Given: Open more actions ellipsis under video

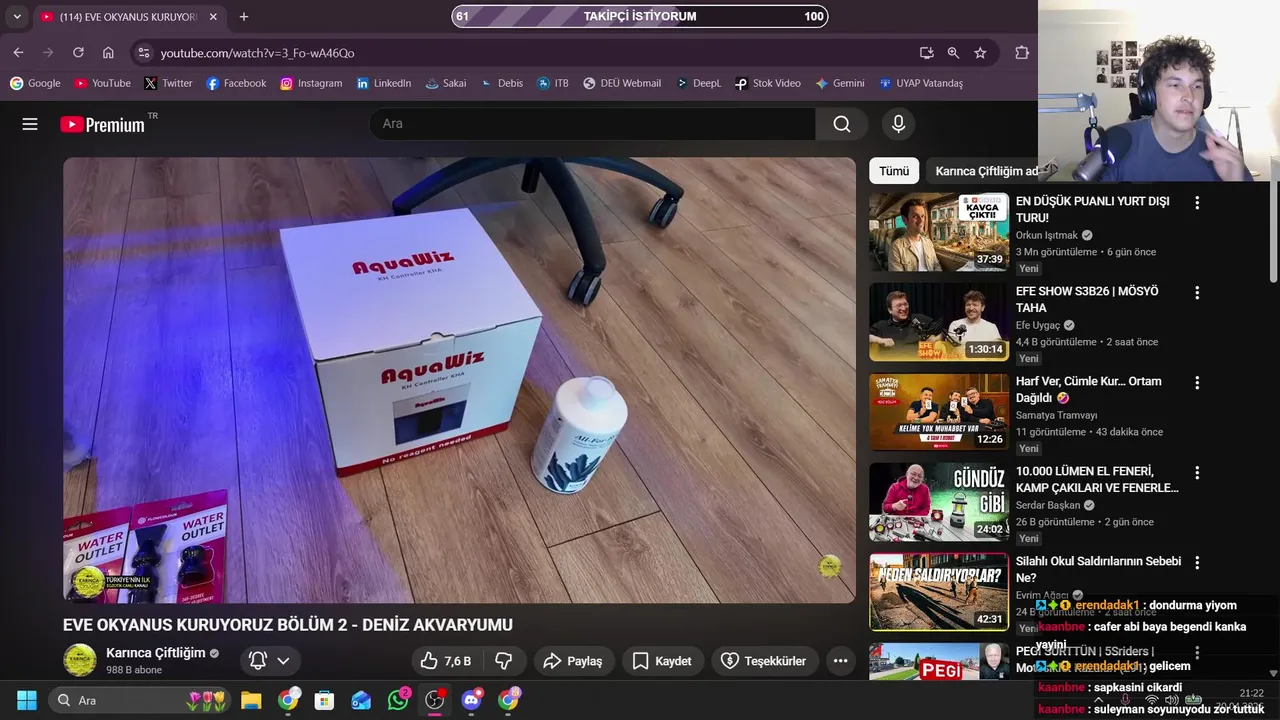Looking at the screenshot, I should pyautogui.click(x=840, y=661).
